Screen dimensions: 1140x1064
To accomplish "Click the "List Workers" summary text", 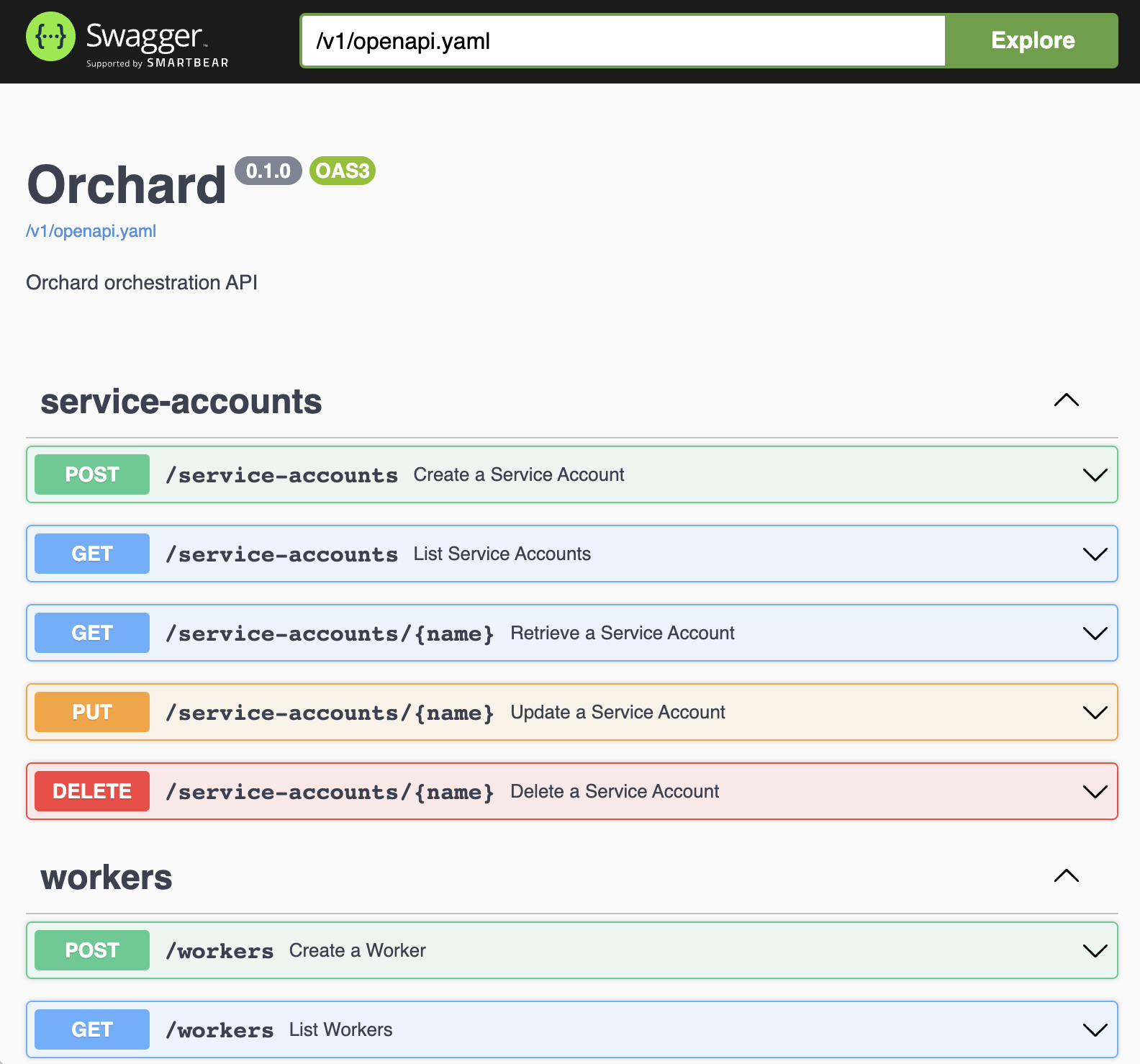I will tap(341, 1029).
